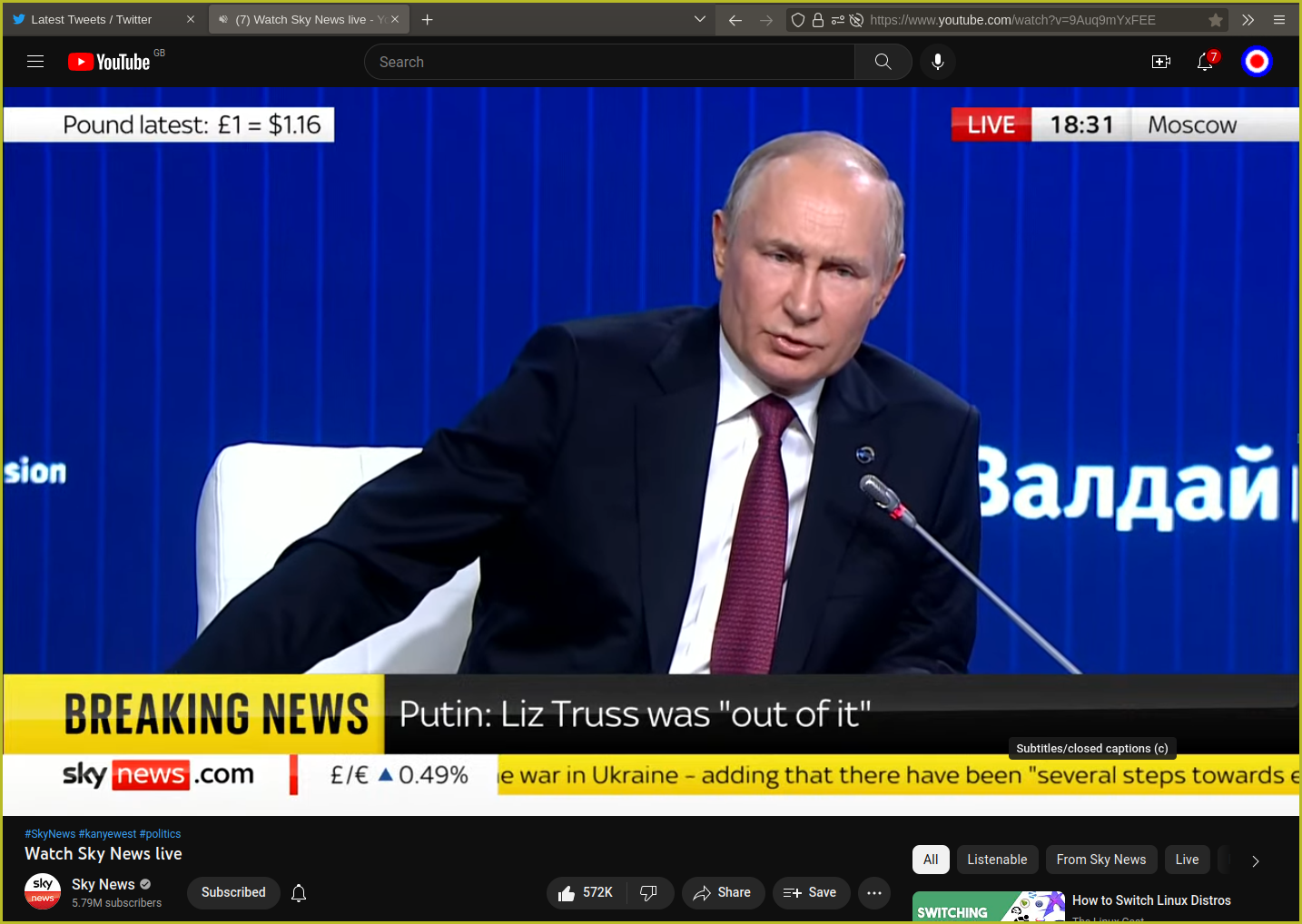Click the Sky News live video player

[x=651, y=451]
